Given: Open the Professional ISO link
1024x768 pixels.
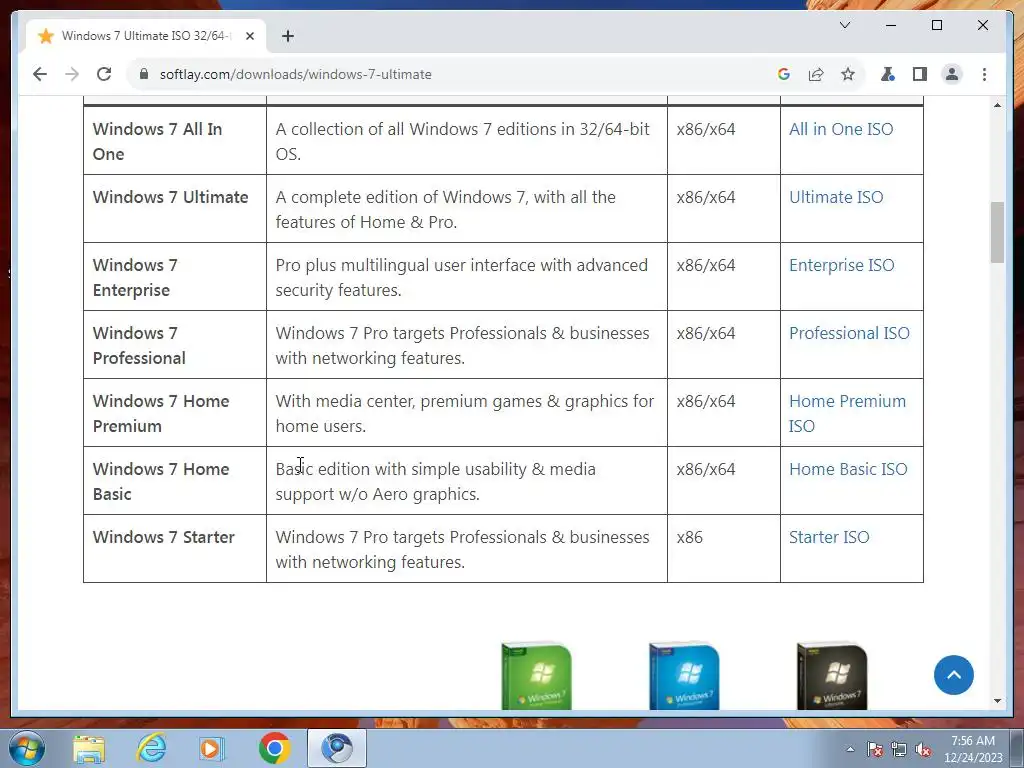Looking at the screenshot, I should coord(849,333).
